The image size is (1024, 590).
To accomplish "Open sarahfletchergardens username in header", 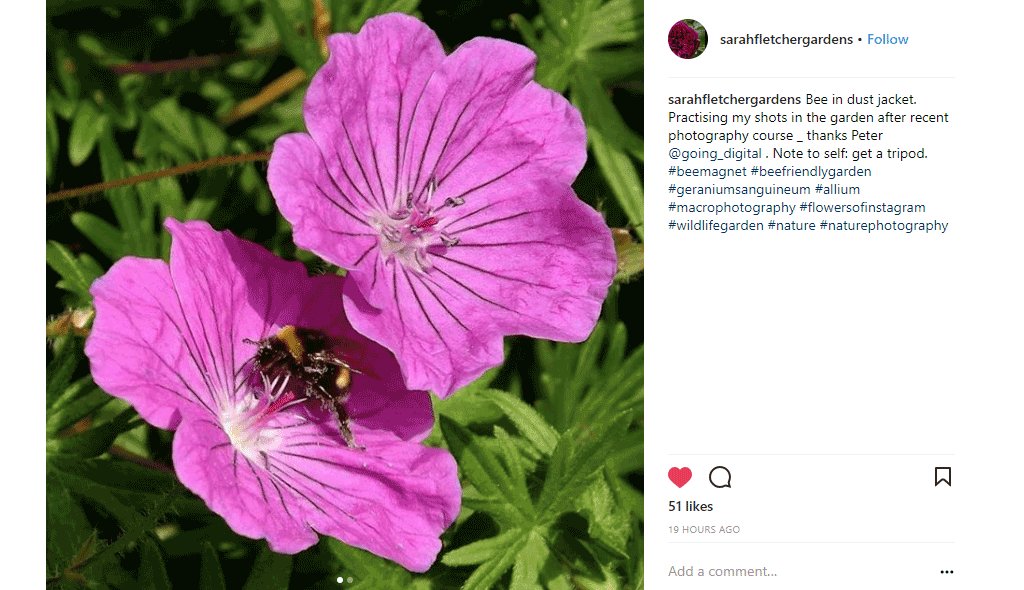I will click(x=786, y=39).
